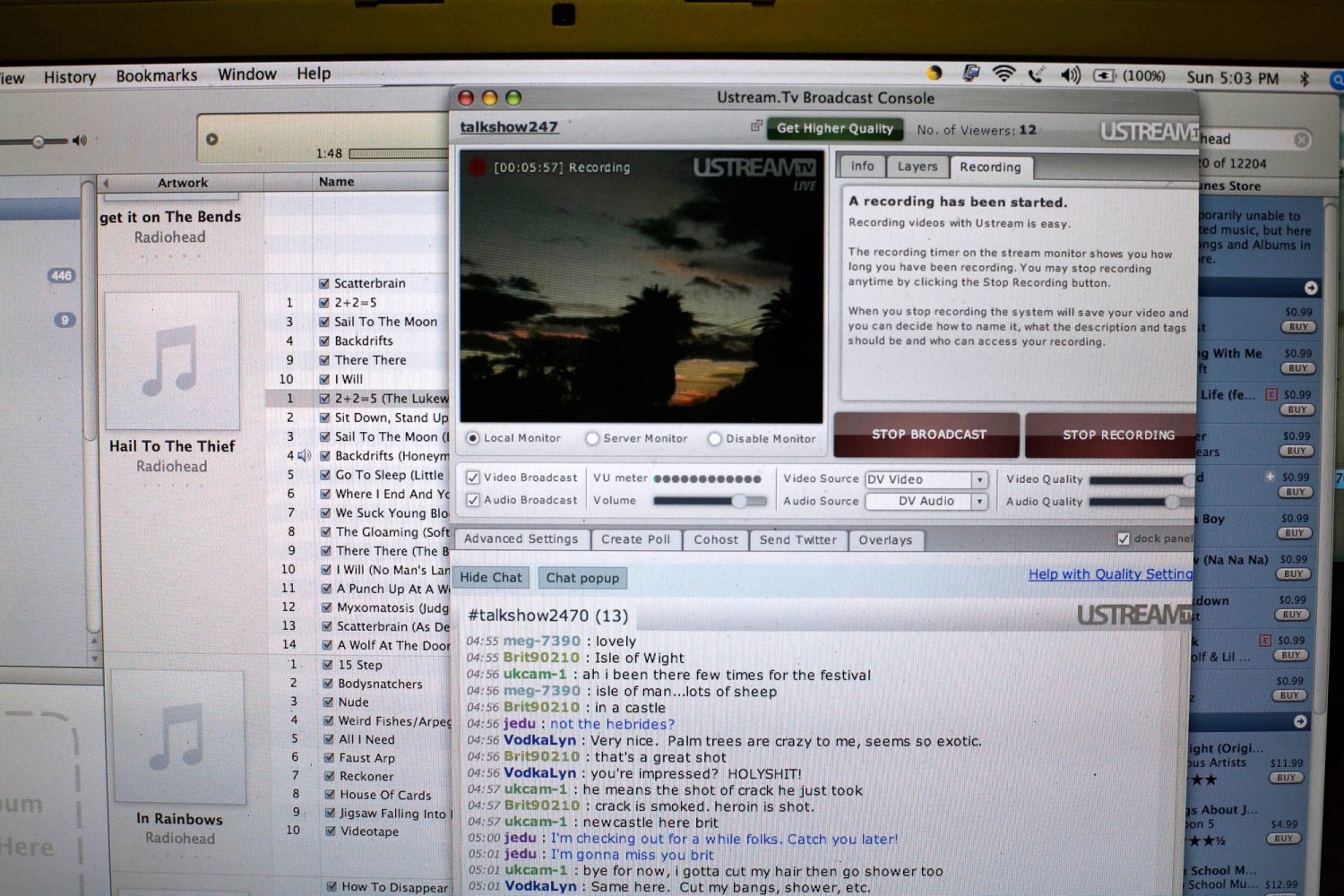Open the Send Twitter tab
The height and width of the screenshot is (896, 1344).
(797, 539)
